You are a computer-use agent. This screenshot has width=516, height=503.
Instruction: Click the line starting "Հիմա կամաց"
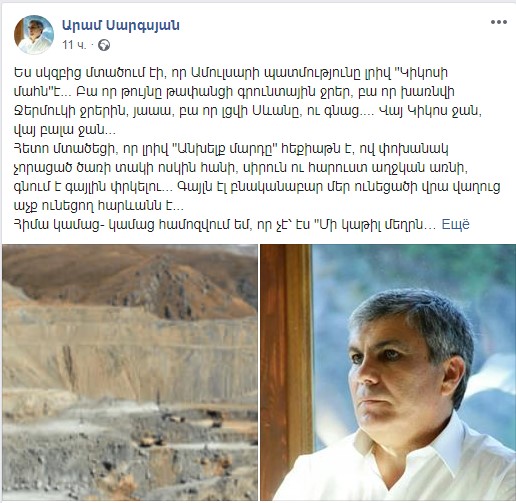coord(225,225)
